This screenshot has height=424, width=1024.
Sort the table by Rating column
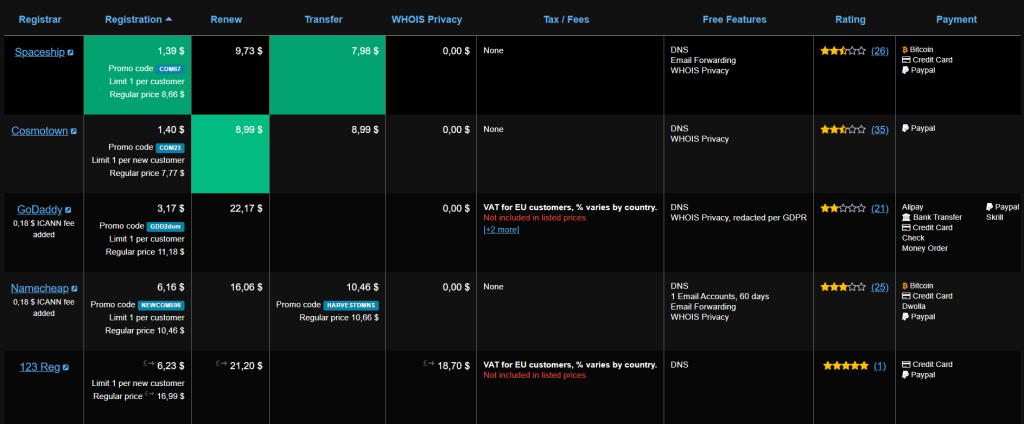[850, 19]
